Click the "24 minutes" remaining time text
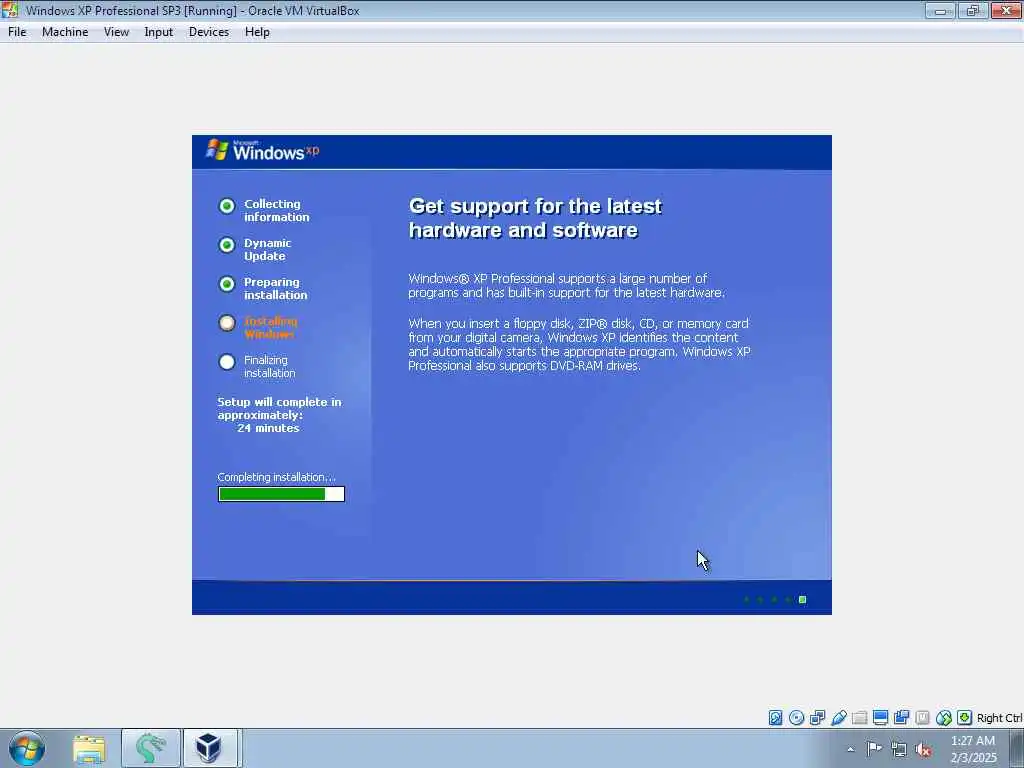 [x=268, y=428]
